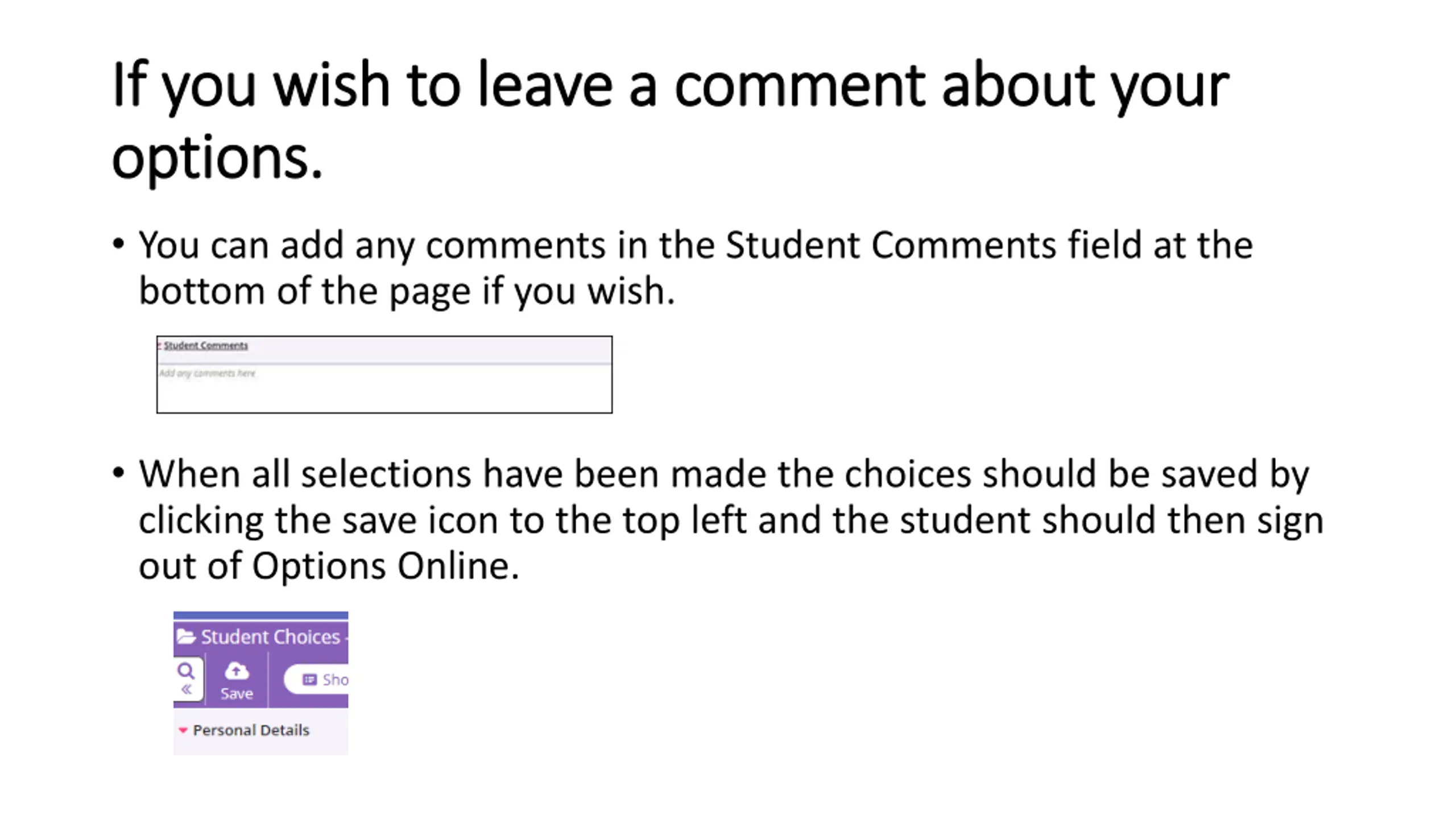This screenshot has width=1456, height=819.
Task: Click the red marker left of Student Comments
Action: (160, 345)
